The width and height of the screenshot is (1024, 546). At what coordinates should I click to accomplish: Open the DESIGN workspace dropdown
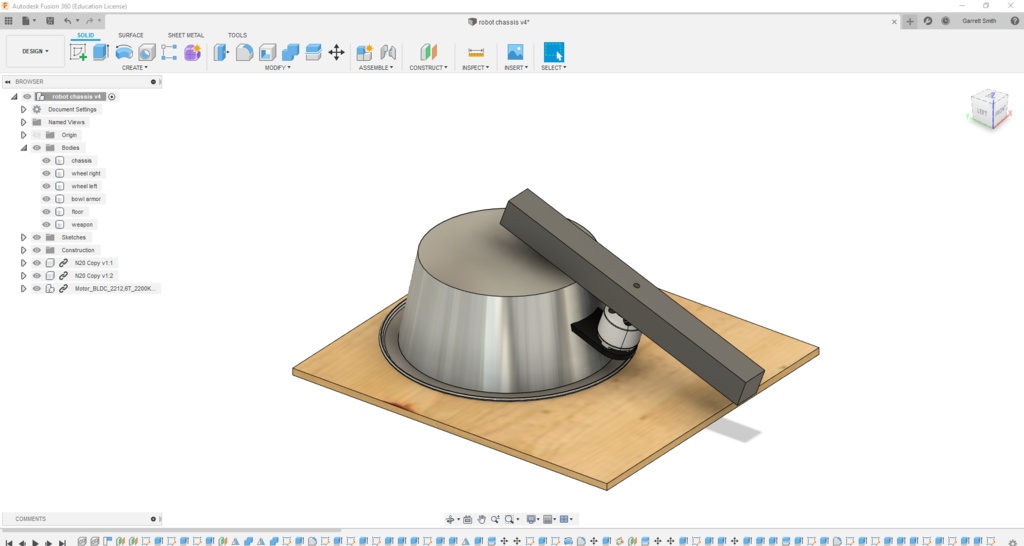(x=35, y=51)
